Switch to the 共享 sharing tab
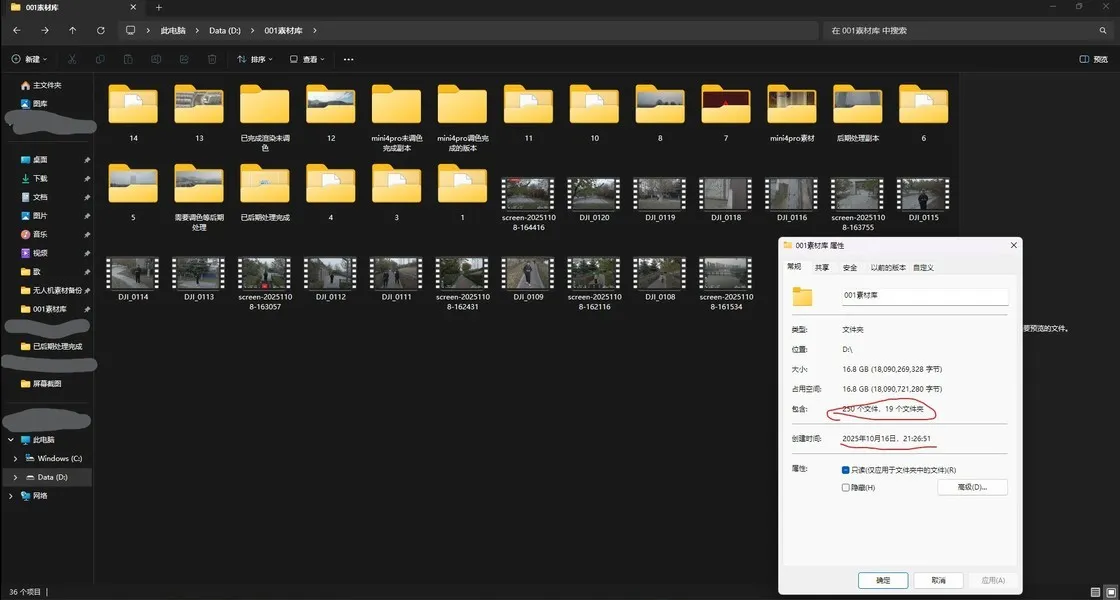1120x600 pixels. point(821,267)
